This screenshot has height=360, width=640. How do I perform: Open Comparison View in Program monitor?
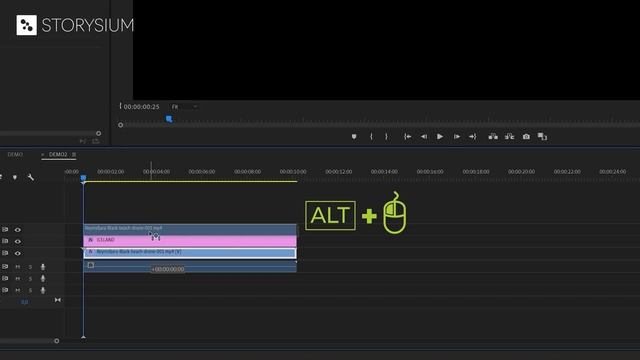(x=542, y=137)
